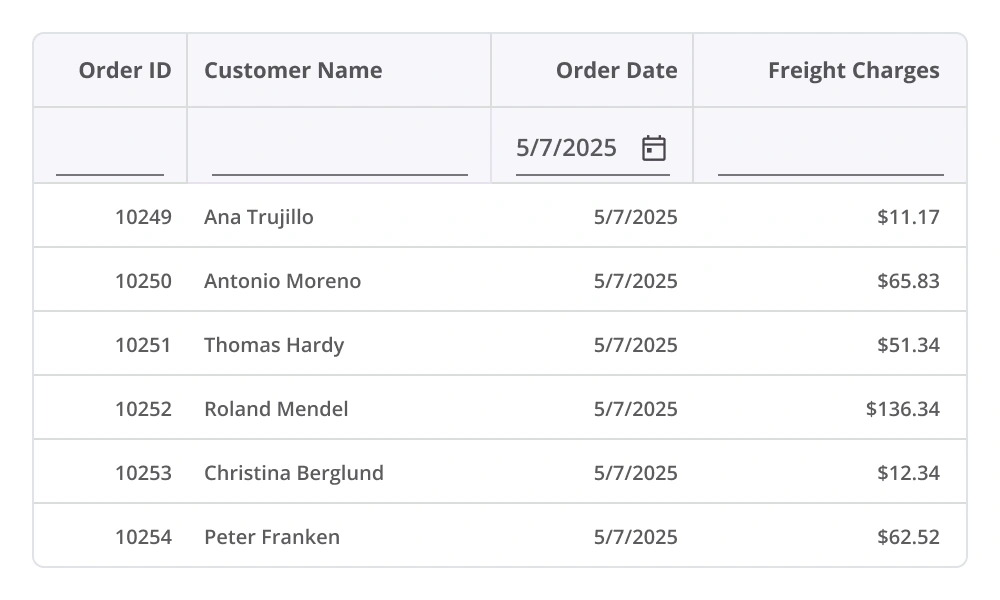Click order ID 10252 cell
Screen dimensions: 1000x600
[x=143, y=409]
